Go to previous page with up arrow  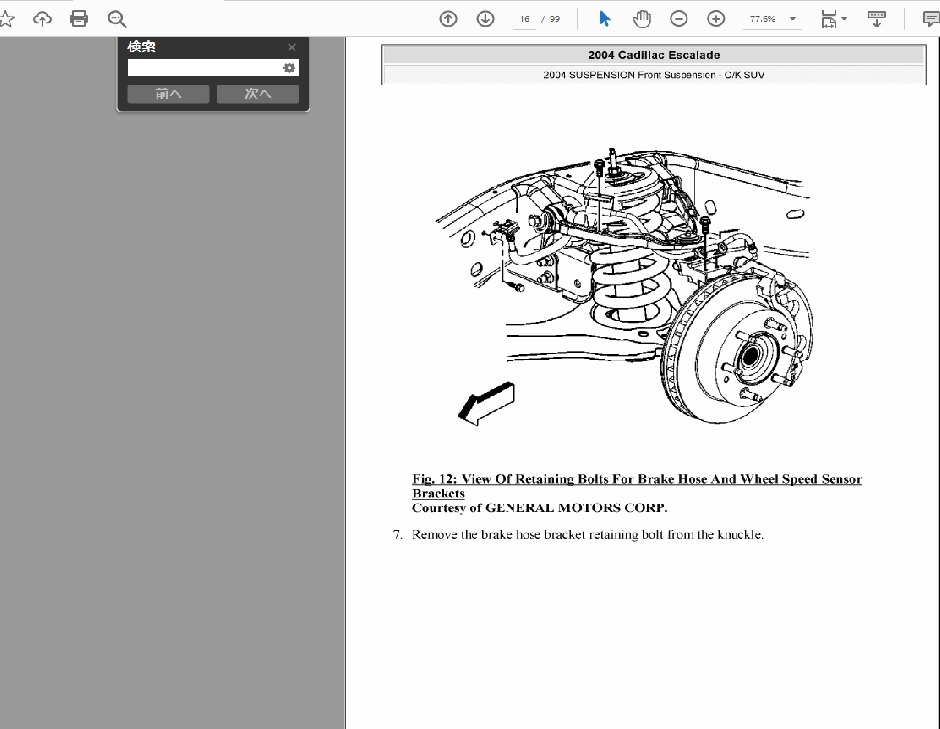(x=448, y=19)
